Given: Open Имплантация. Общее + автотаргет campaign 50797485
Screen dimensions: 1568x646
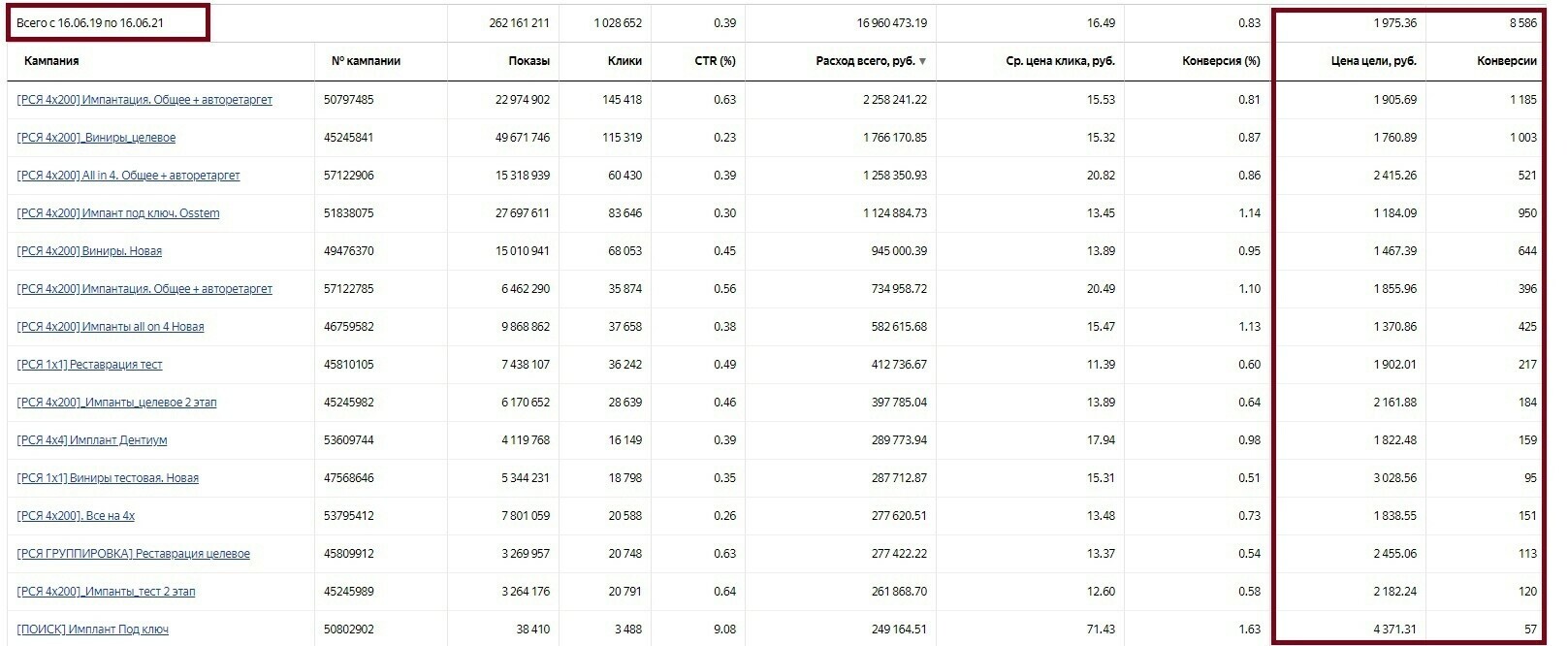Looking at the screenshot, I should [144, 100].
